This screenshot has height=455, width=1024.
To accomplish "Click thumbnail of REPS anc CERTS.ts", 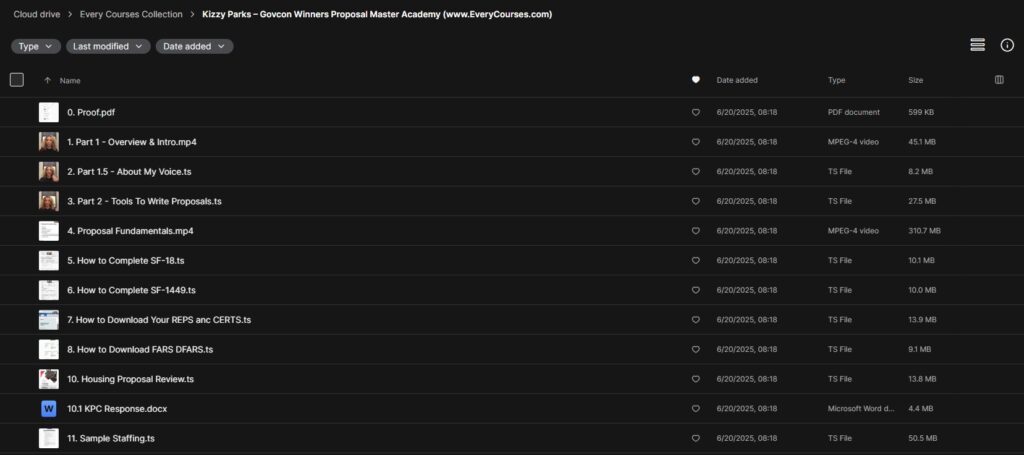I will pos(48,320).
